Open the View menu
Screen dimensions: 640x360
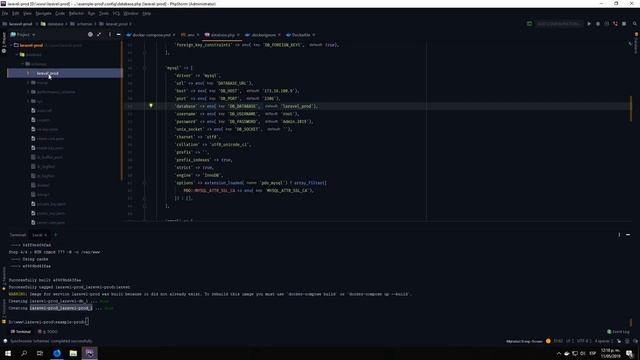tap(27, 13)
